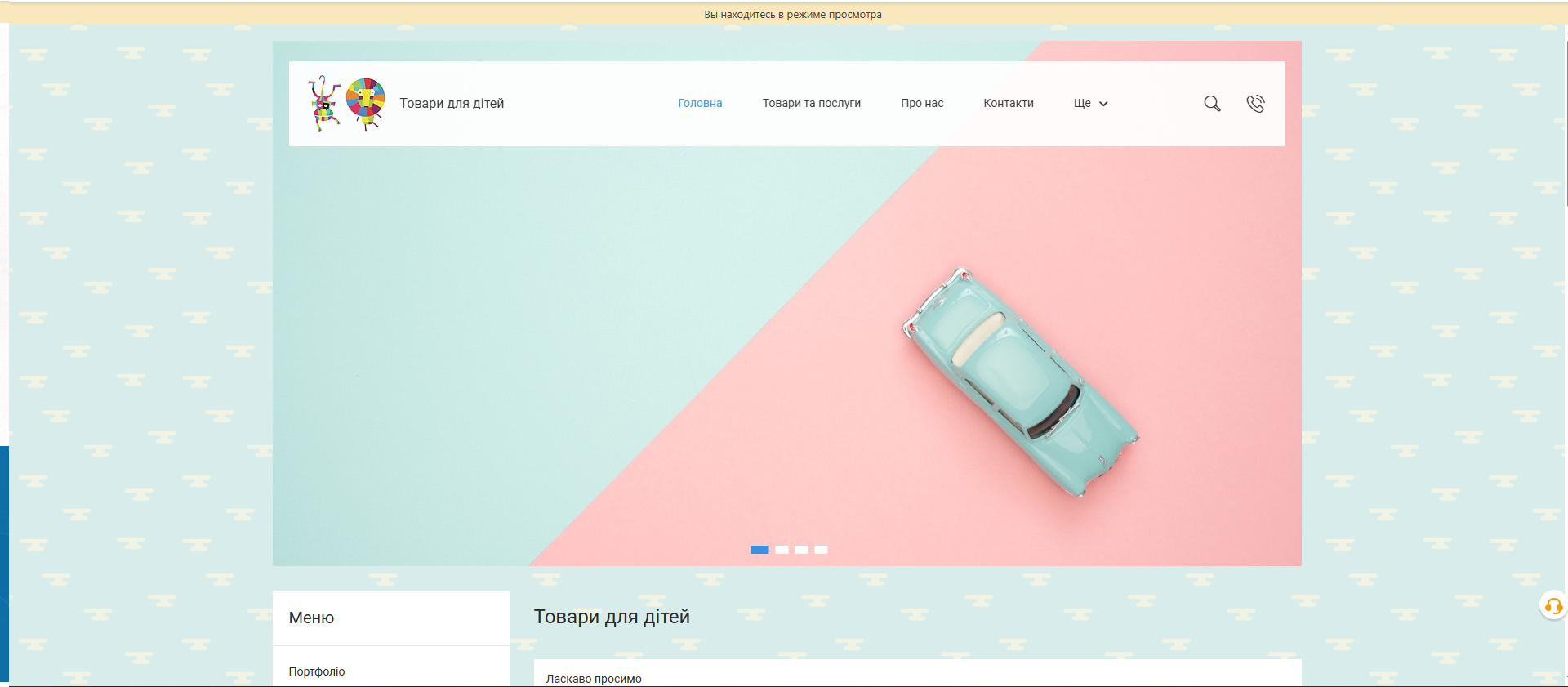1568x687 pixels.
Task: Click the header site title Товари для дітей
Action: click(452, 104)
